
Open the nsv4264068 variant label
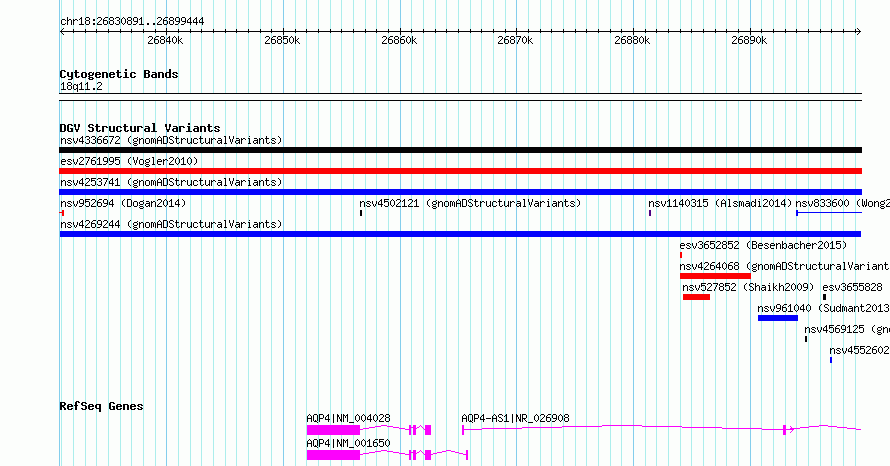(784, 266)
